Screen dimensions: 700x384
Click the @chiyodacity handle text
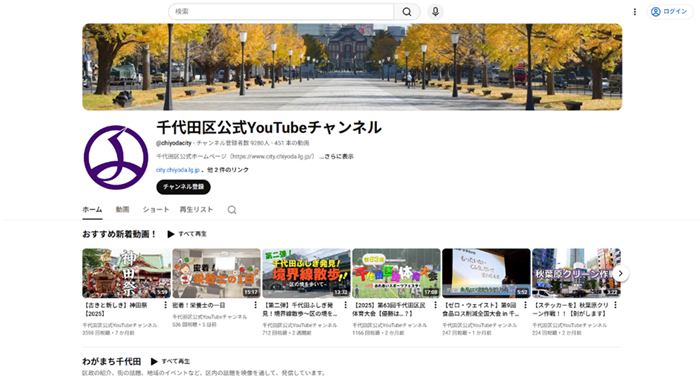click(x=174, y=143)
